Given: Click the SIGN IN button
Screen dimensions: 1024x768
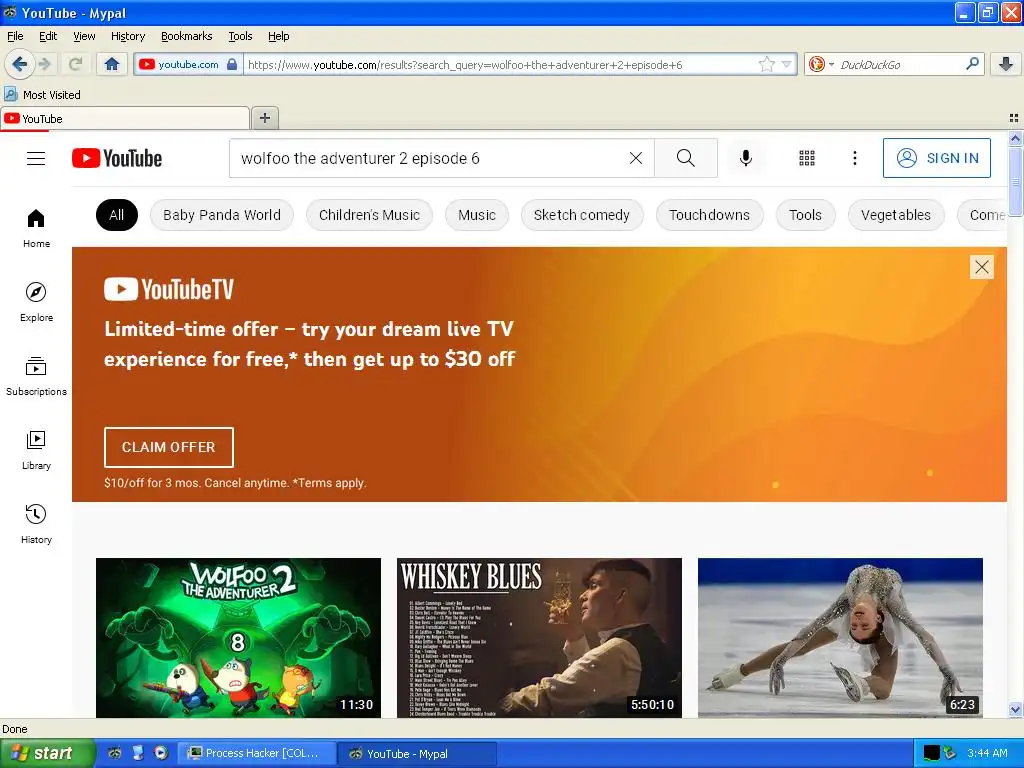Looking at the screenshot, I should point(936,158).
